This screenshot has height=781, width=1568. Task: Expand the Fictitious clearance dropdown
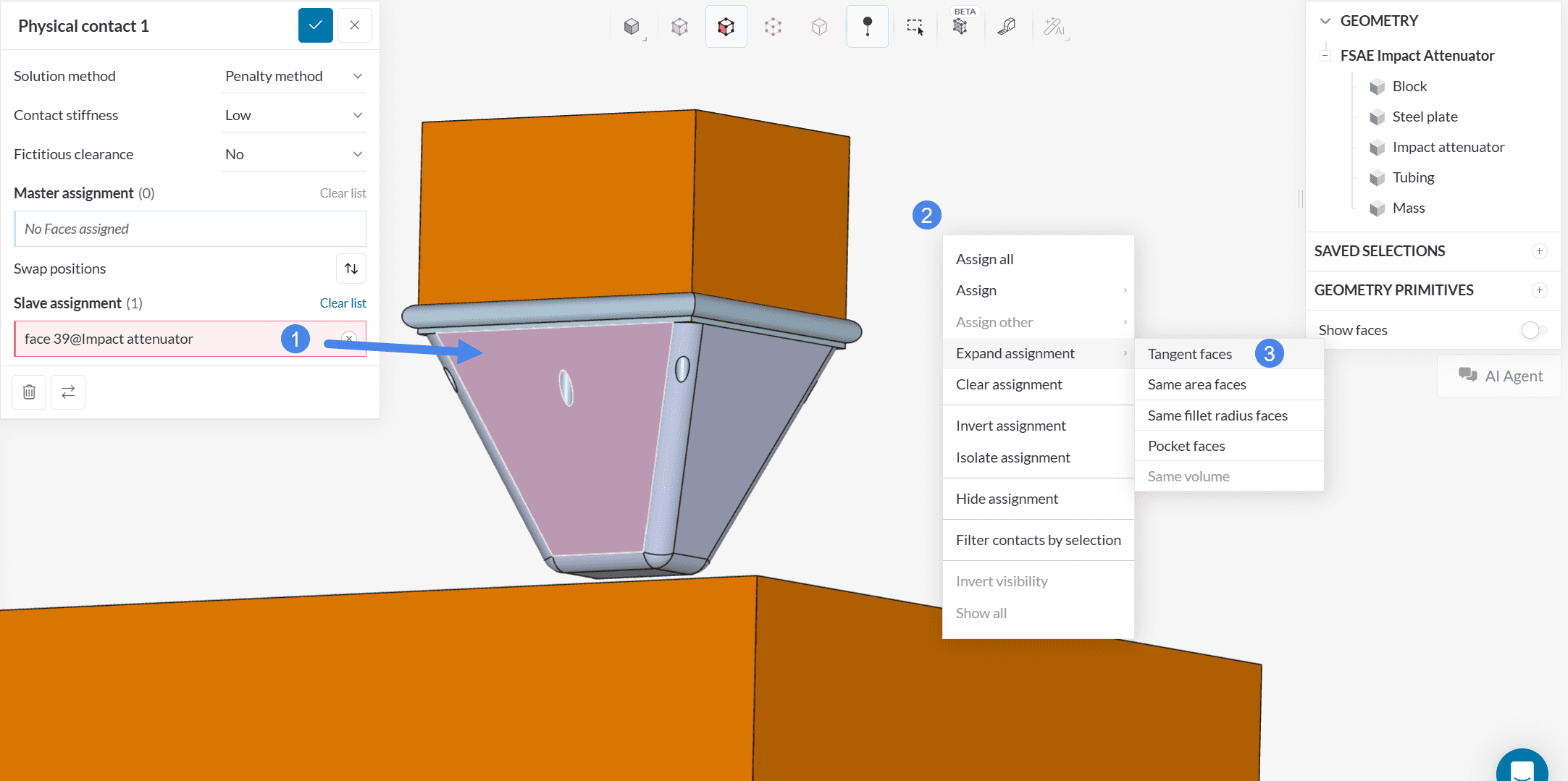coord(294,154)
